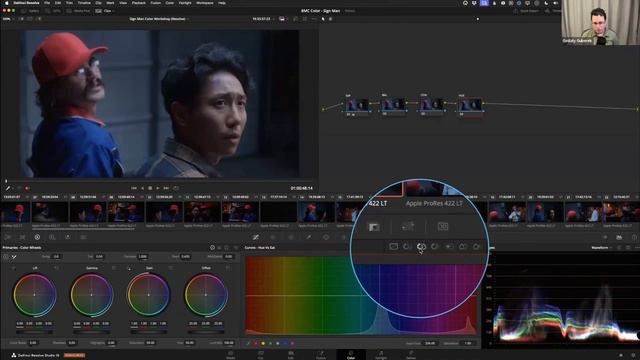Viewport: 640px width, 360px height.
Task: Open the Help menu
Action: 222,3
